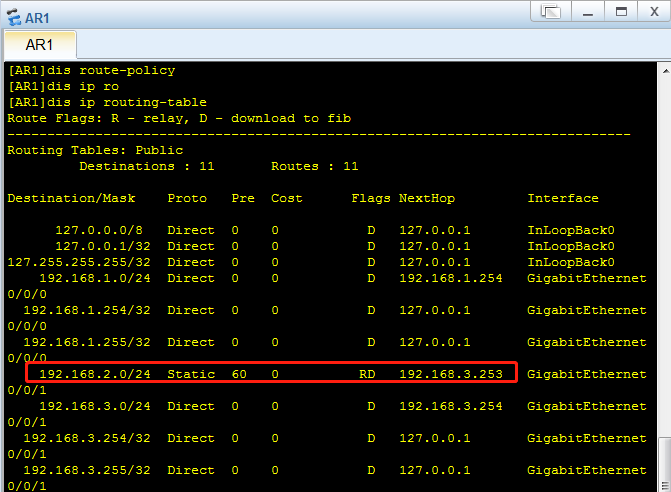Click destination 192.168.1.0/24

(95, 278)
